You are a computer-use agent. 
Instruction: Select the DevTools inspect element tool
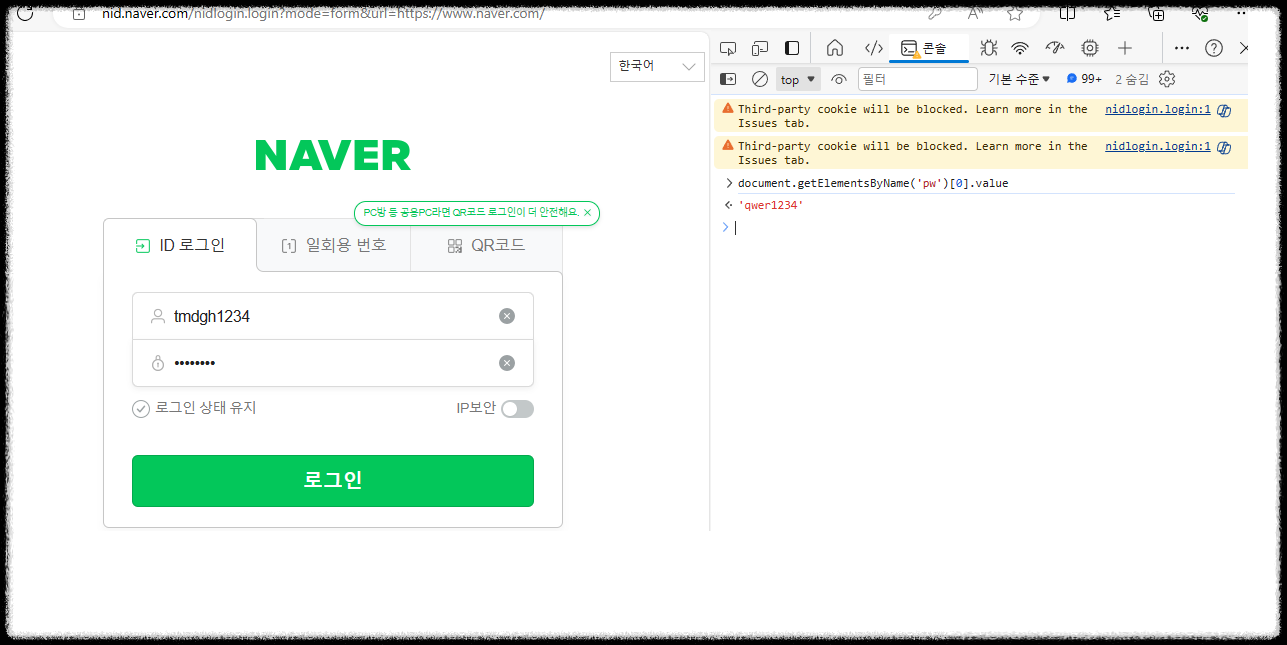click(728, 48)
